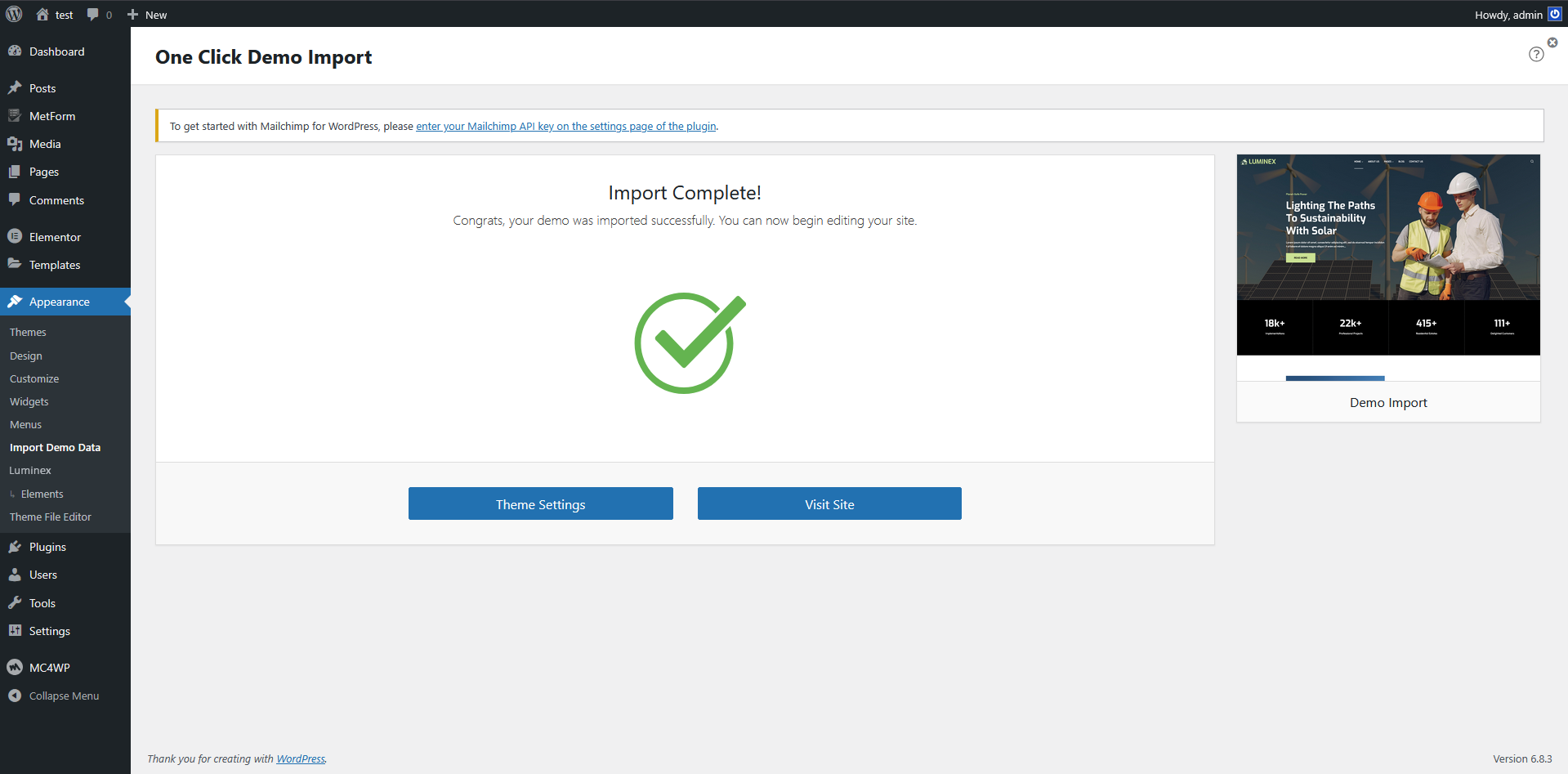Click the WordPress logo icon
Viewport: 1568px width, 774px height.
tap(14, 14)
